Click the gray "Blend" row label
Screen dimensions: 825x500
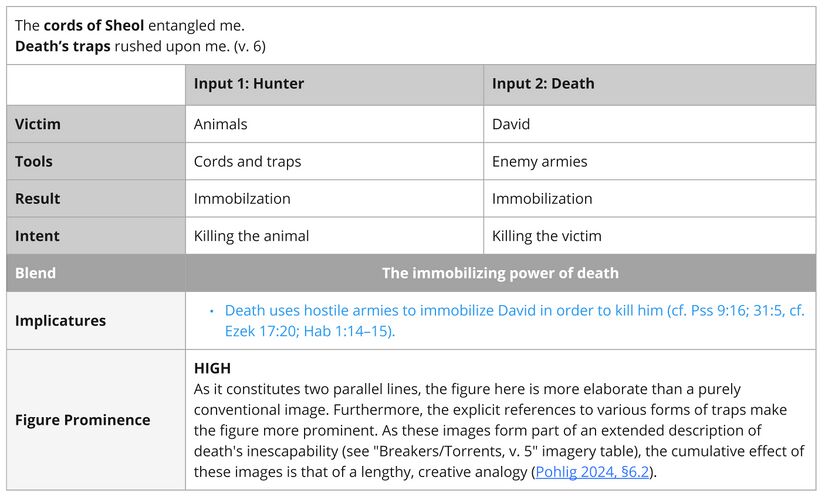point(35,273)
